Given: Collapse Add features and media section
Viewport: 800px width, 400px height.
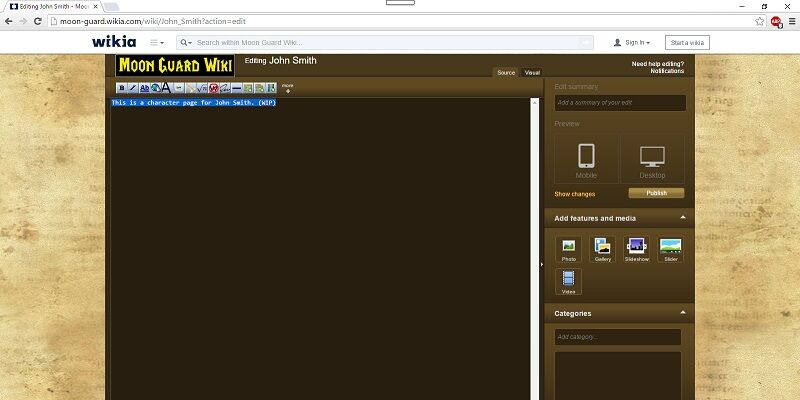Looking at the screenshot, I should 683,217.
